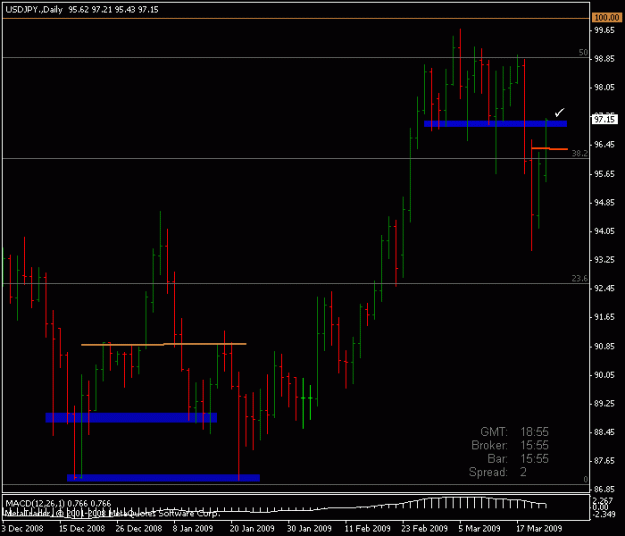Click the 95.65 price axis label

click(x=604, y=174)
